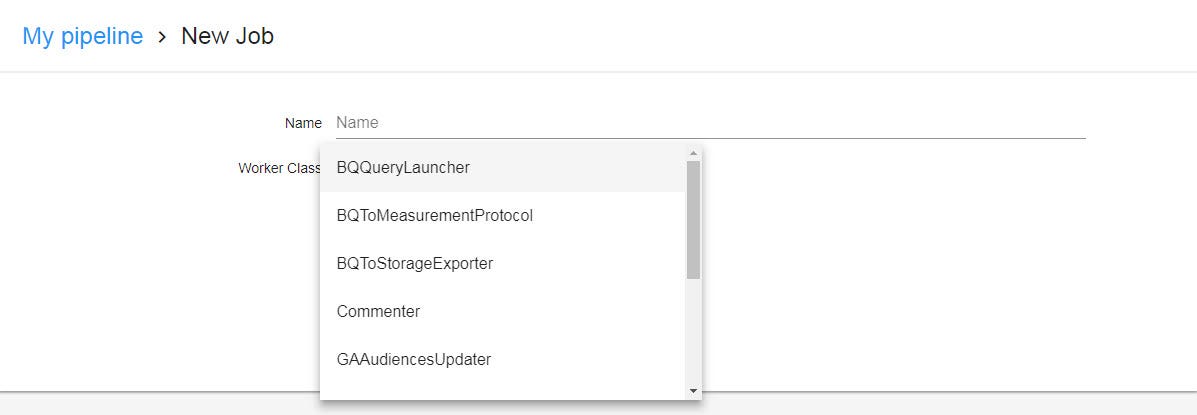Click the Worker Class label
1197x415 pixels.
coord(279,168)
